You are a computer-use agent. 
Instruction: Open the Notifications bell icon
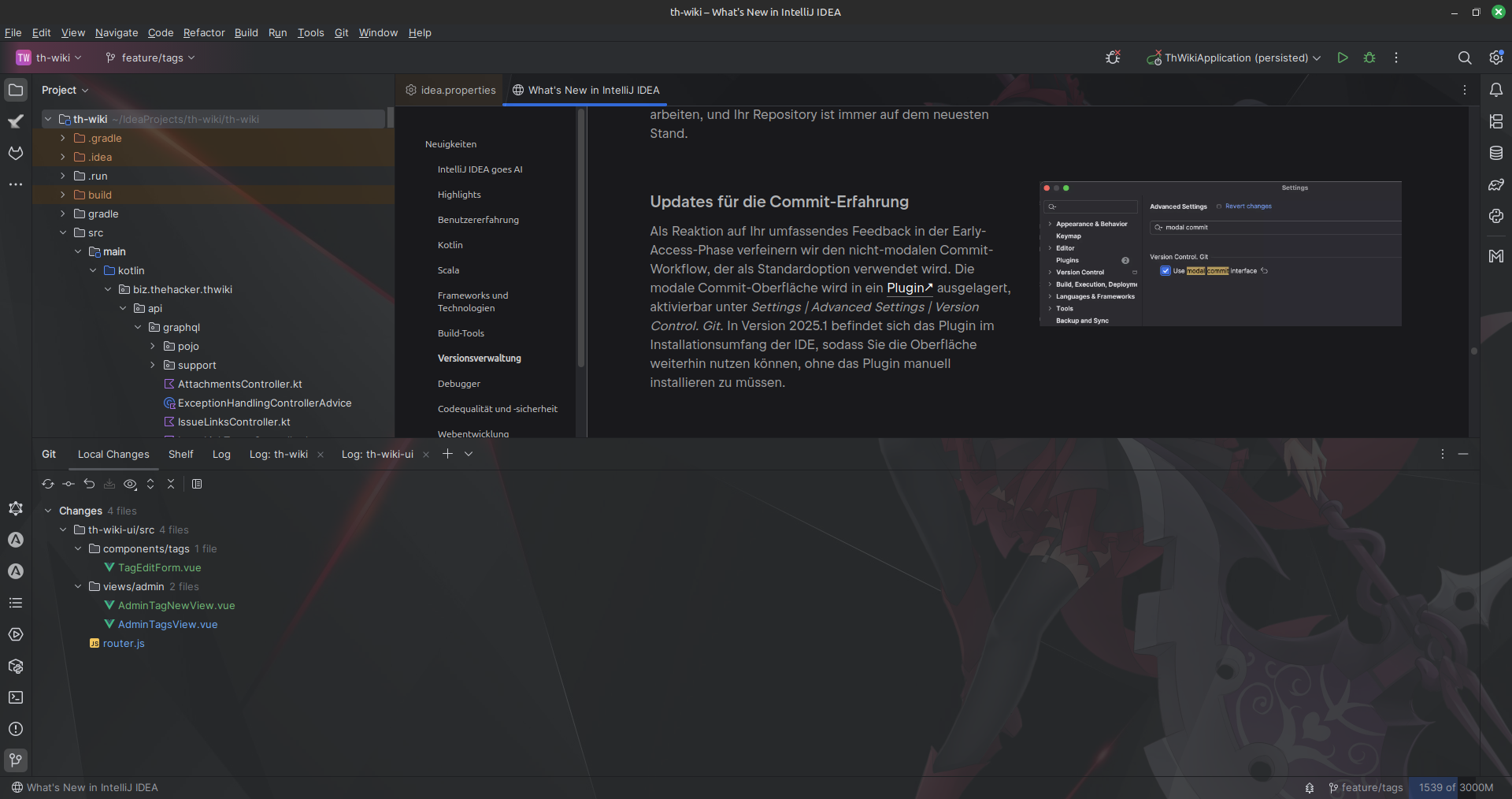1496,90
